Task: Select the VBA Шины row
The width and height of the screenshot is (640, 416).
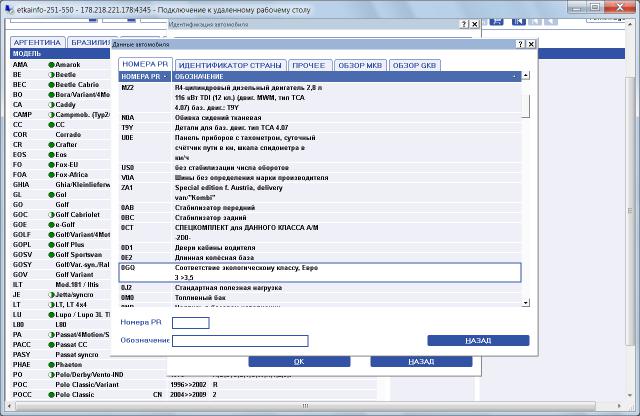Action: pos(320,178)
